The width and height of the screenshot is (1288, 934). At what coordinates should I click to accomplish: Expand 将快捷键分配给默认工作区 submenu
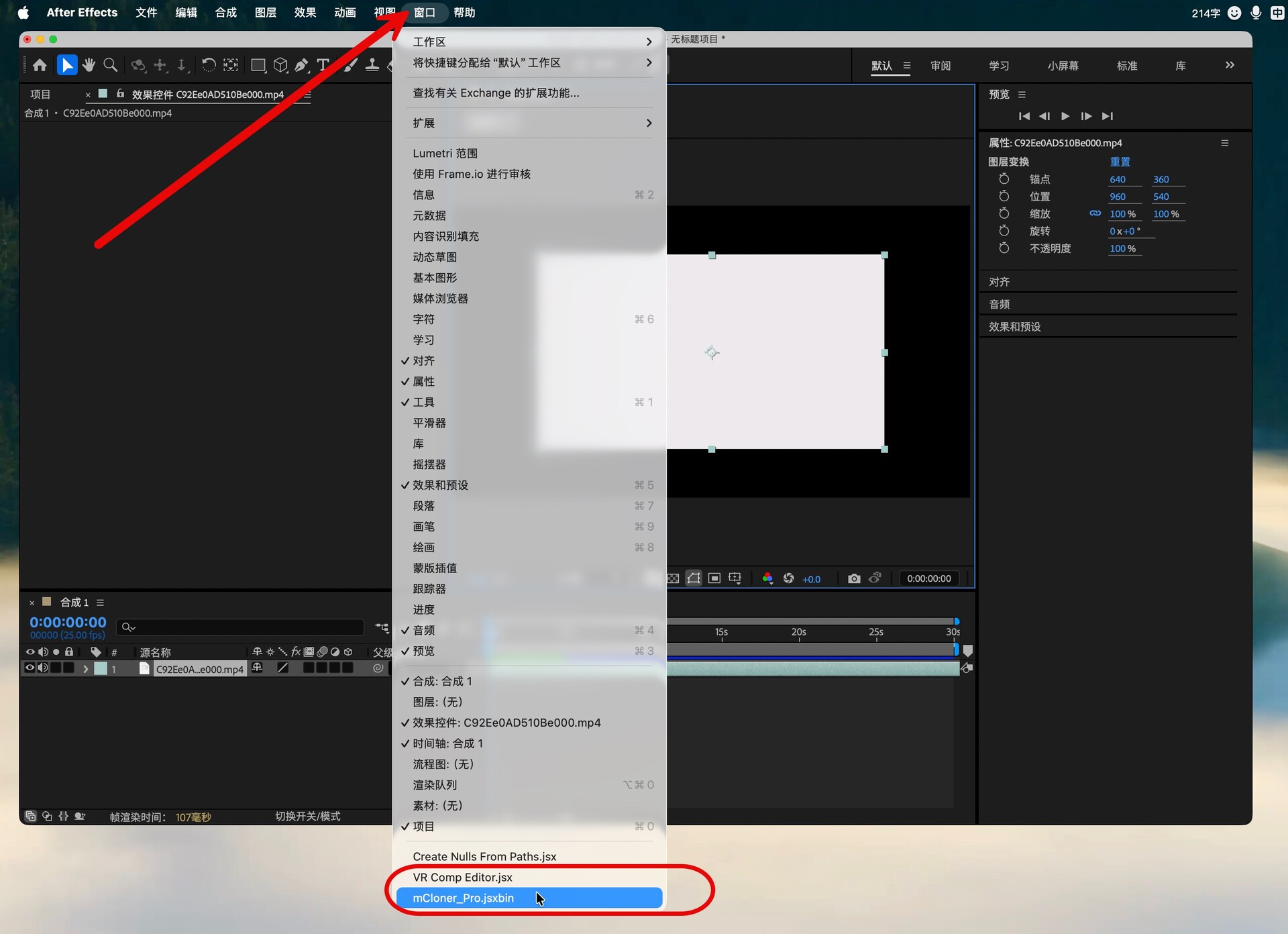tap(530, 62)
